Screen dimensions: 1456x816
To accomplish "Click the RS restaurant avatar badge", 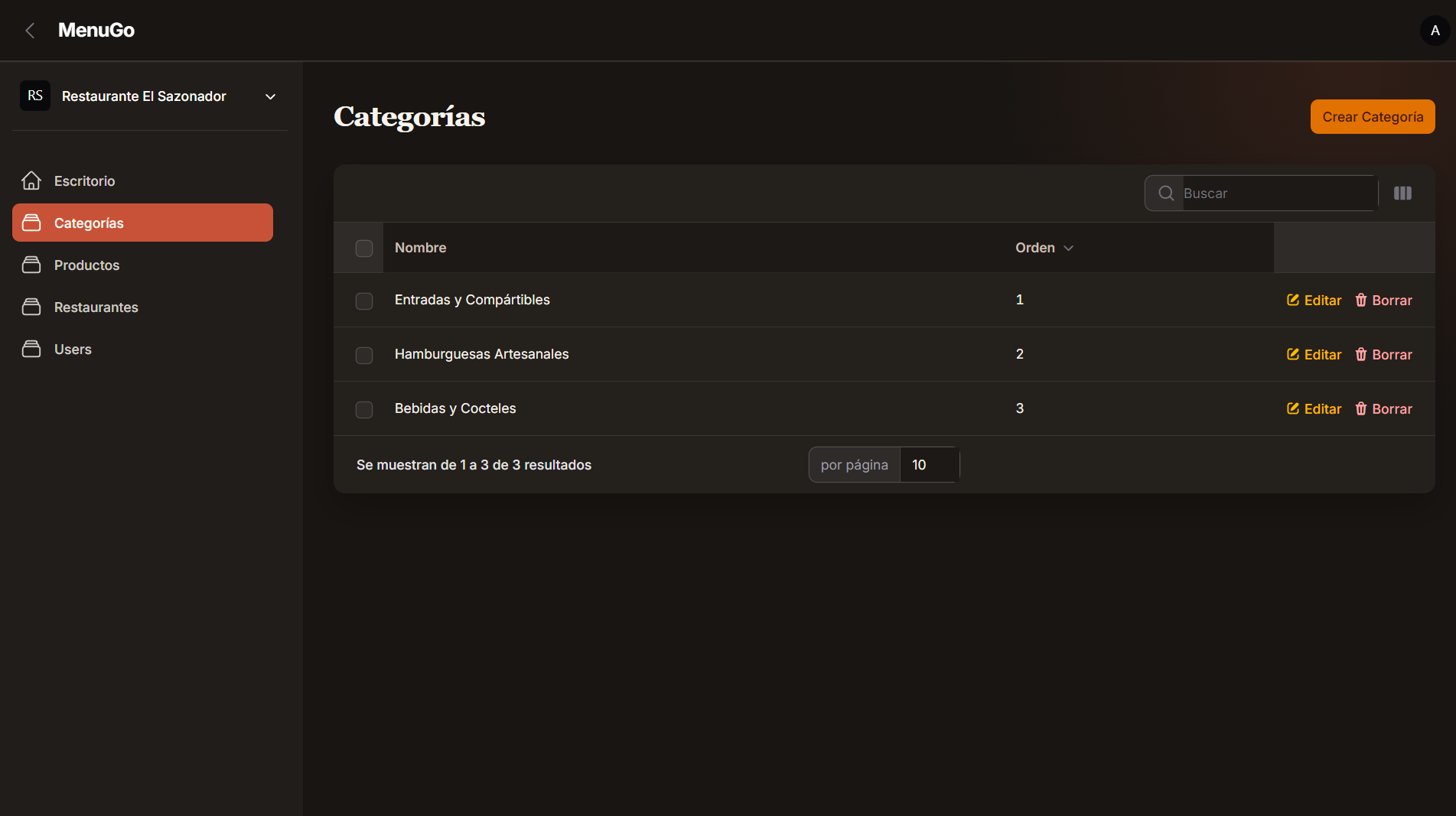I will (35, 96).
